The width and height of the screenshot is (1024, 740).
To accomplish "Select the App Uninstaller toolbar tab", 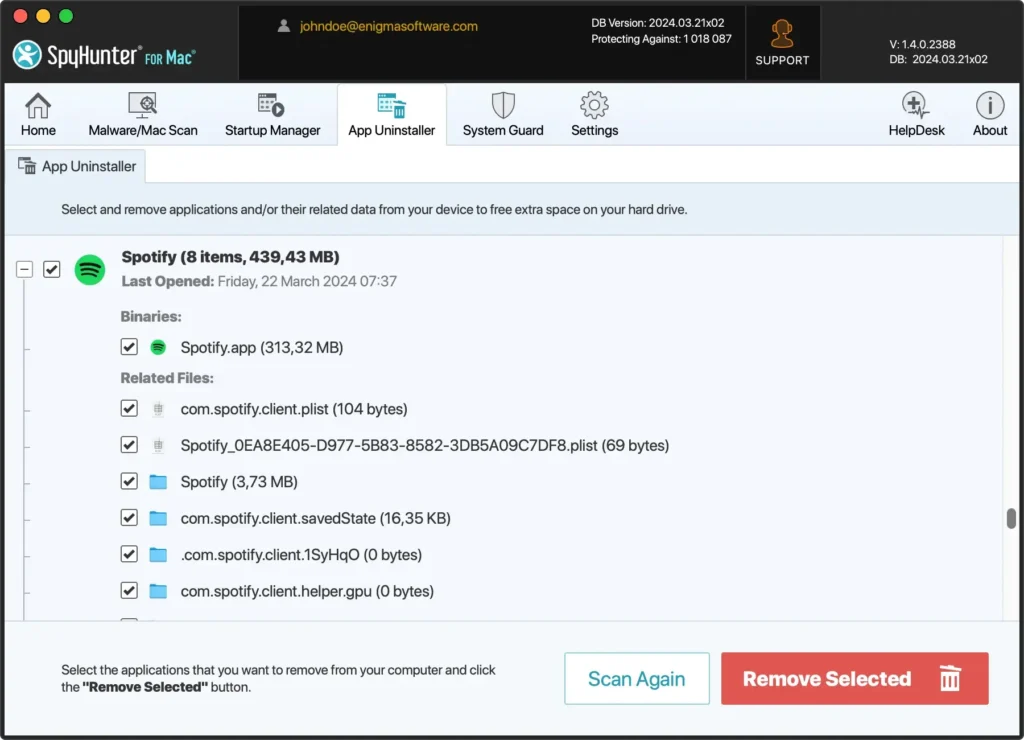I will [x=391, y=114].
